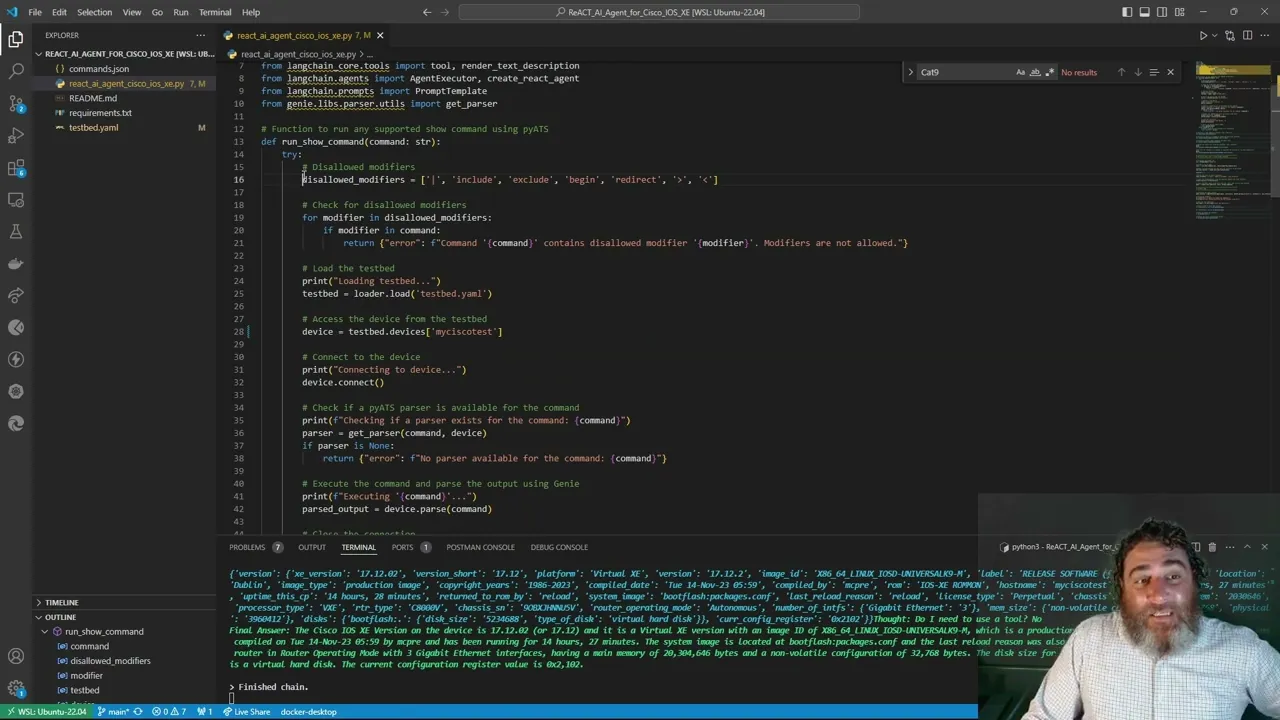Viewport: 1280px width, 720px height.
Task: Toggle Find in Selection option
Action: [1154, 72]
